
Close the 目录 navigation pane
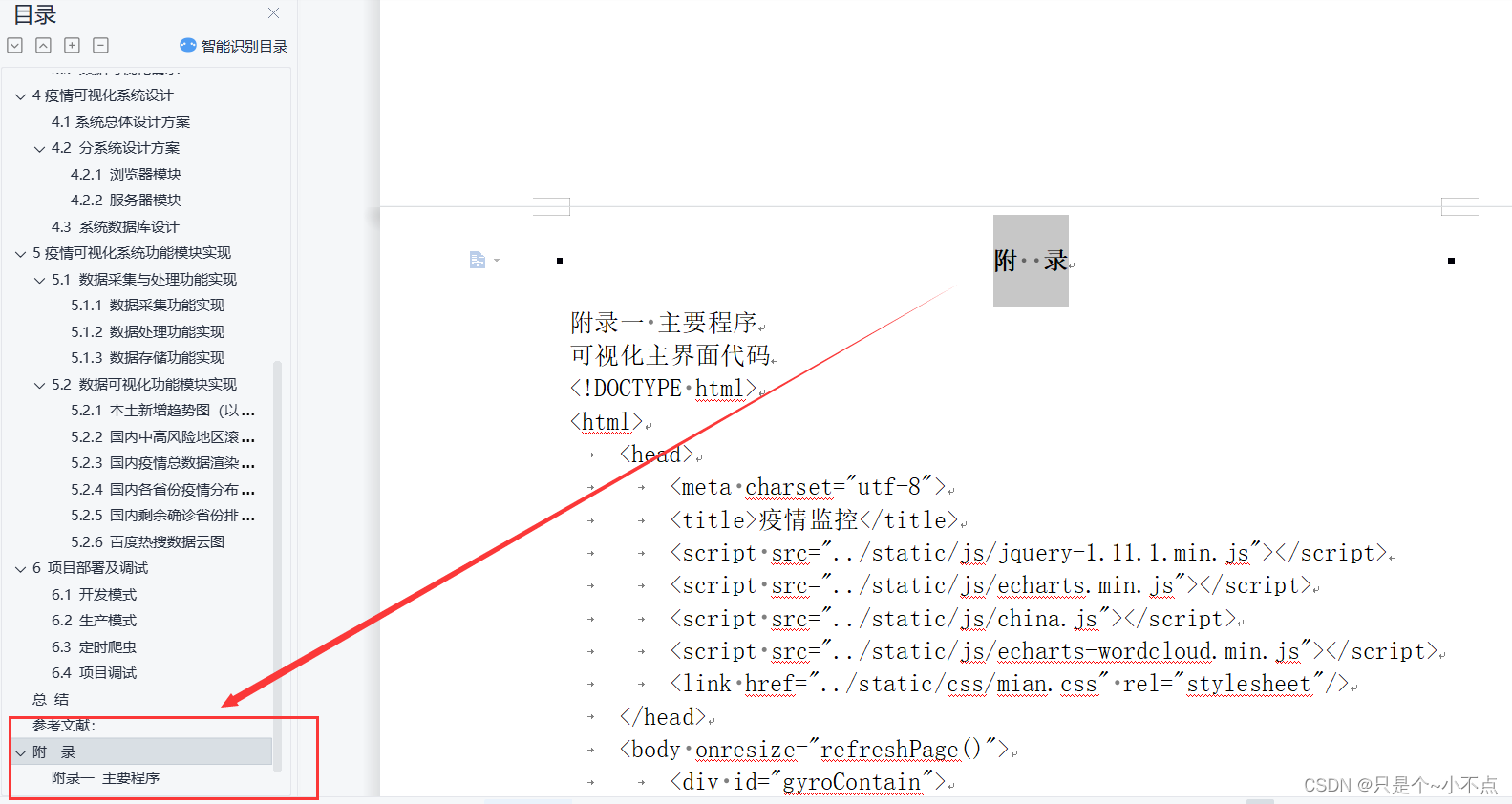coord(274,13)
